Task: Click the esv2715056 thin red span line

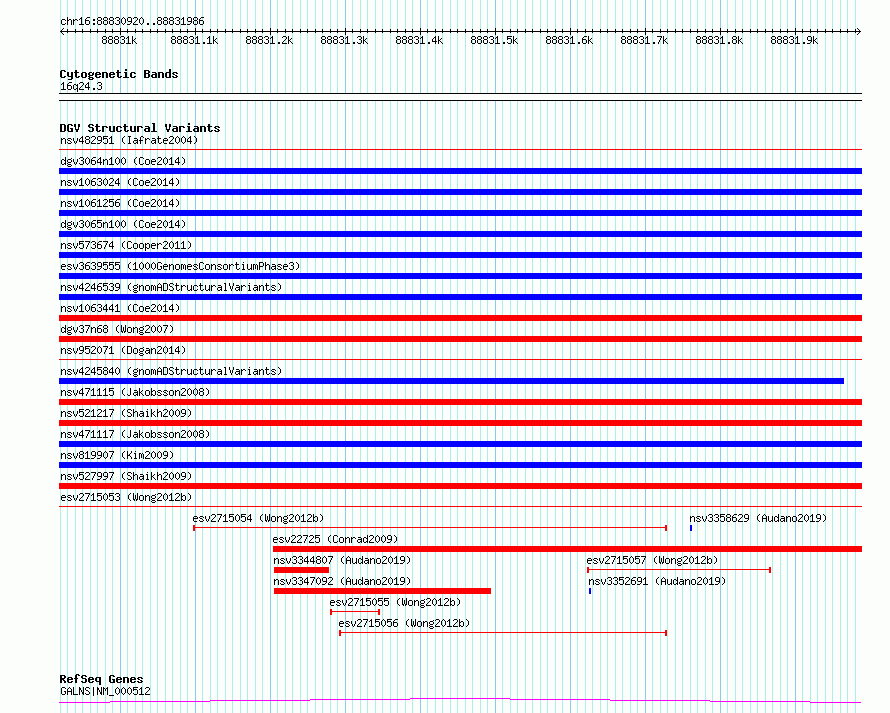Action: (503, 633)
